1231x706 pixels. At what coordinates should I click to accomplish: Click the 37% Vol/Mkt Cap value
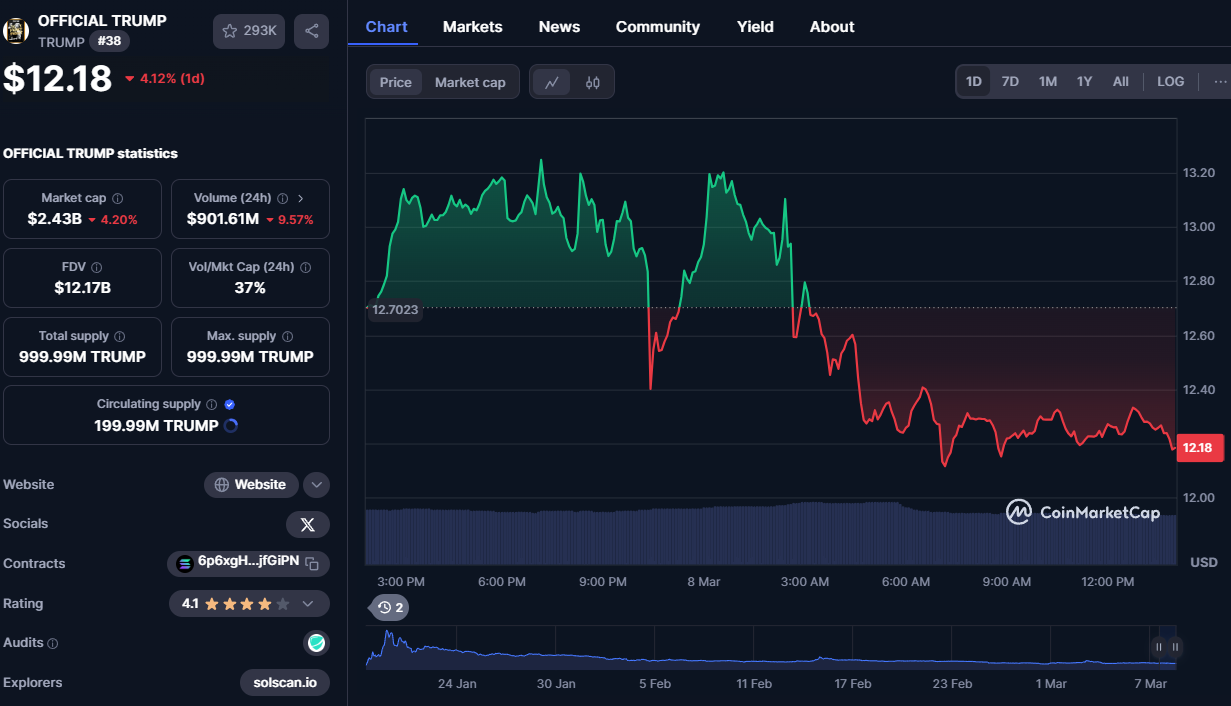(x=250, y=288)
